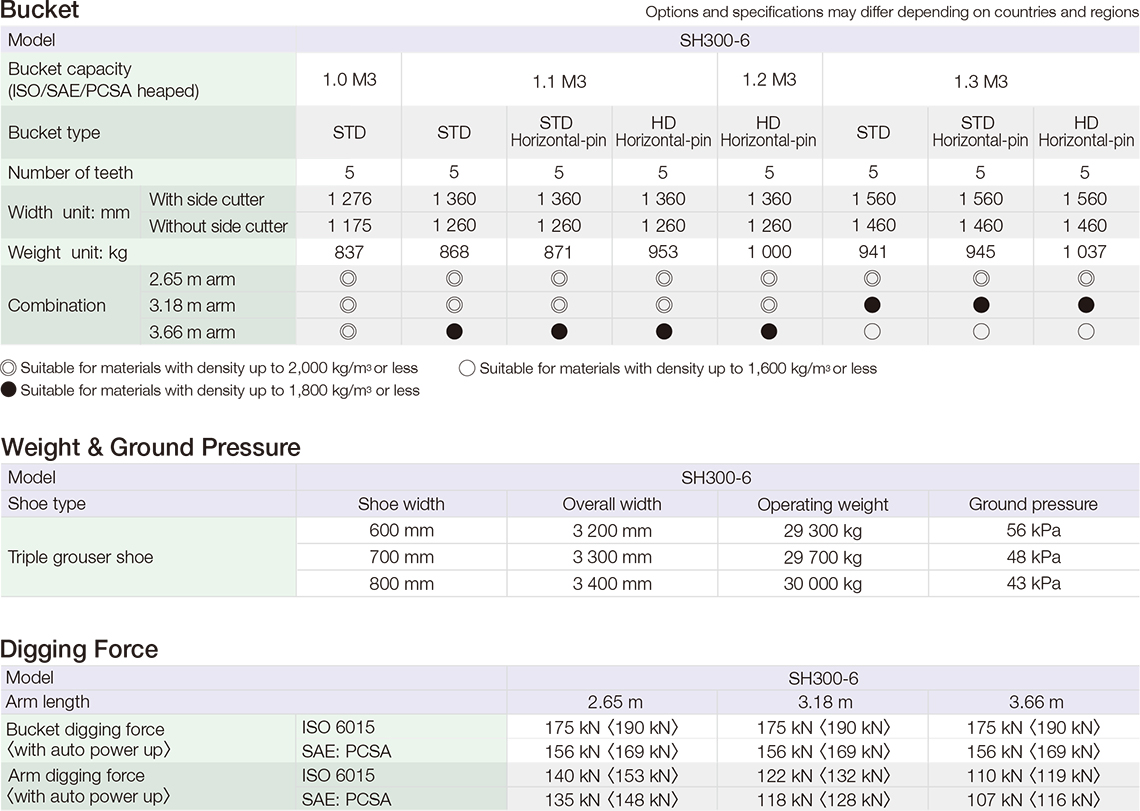Select the 30 000 kg operating weight cell
1140x811 pixels.
[x=822, y=583]
